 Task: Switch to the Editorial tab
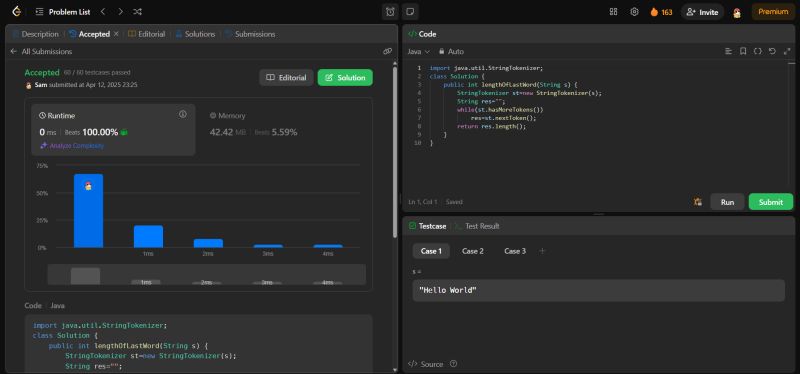tap(146, 34)
